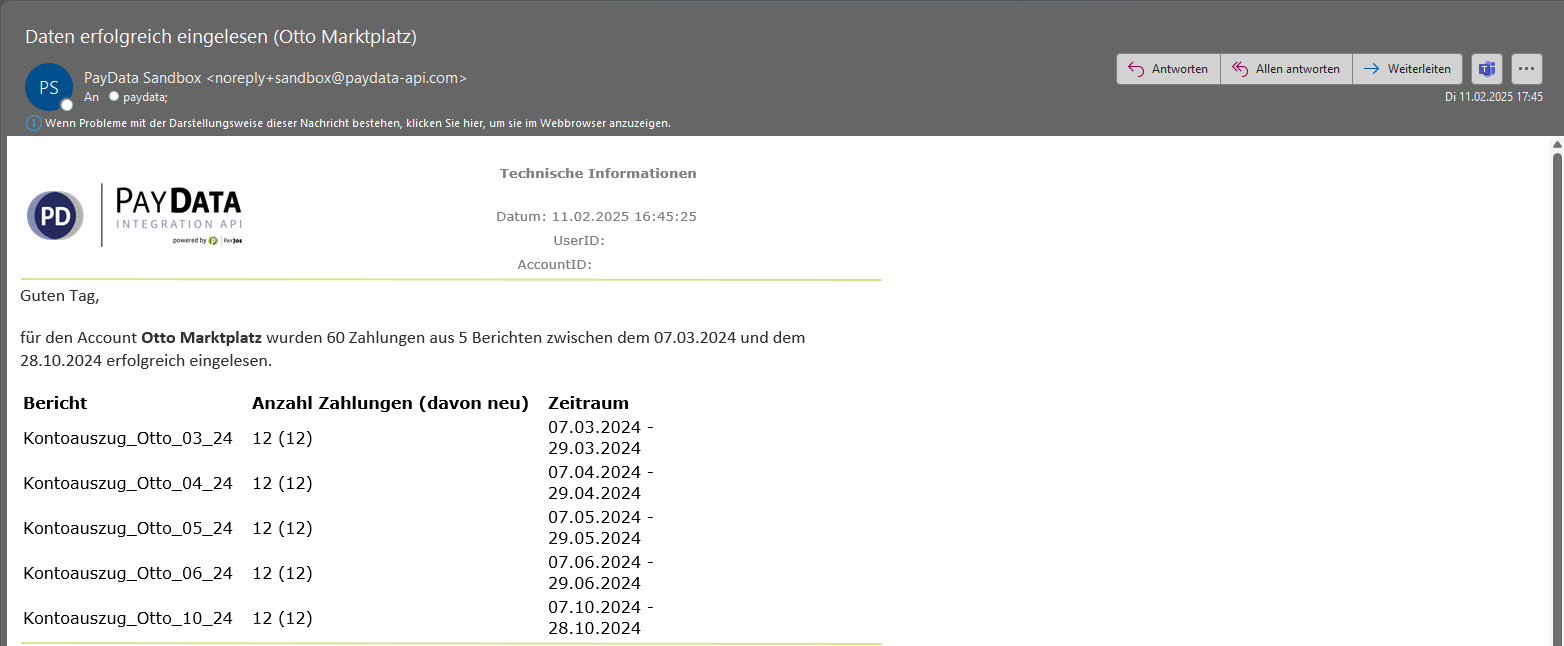Click the Guten Tag greeting
Screen dimensions: 1564x646
(60, 296)
